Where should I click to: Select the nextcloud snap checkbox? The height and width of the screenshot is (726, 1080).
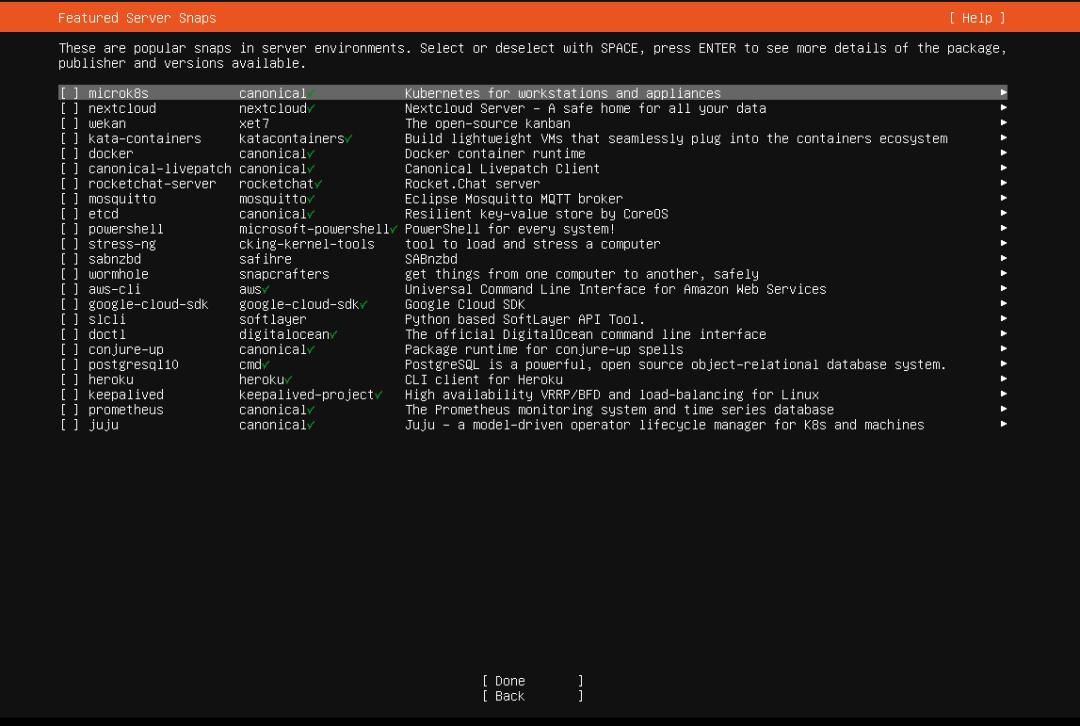[x=69, y=108]
